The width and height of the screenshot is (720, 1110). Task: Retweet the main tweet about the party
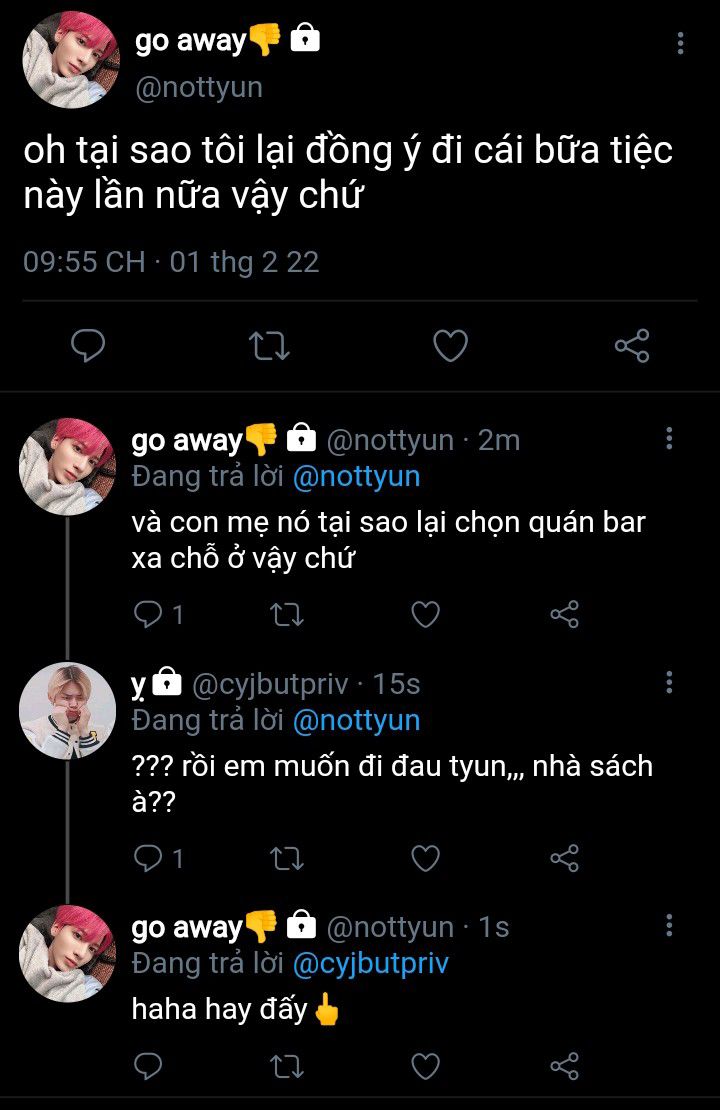tap(269, 346)
